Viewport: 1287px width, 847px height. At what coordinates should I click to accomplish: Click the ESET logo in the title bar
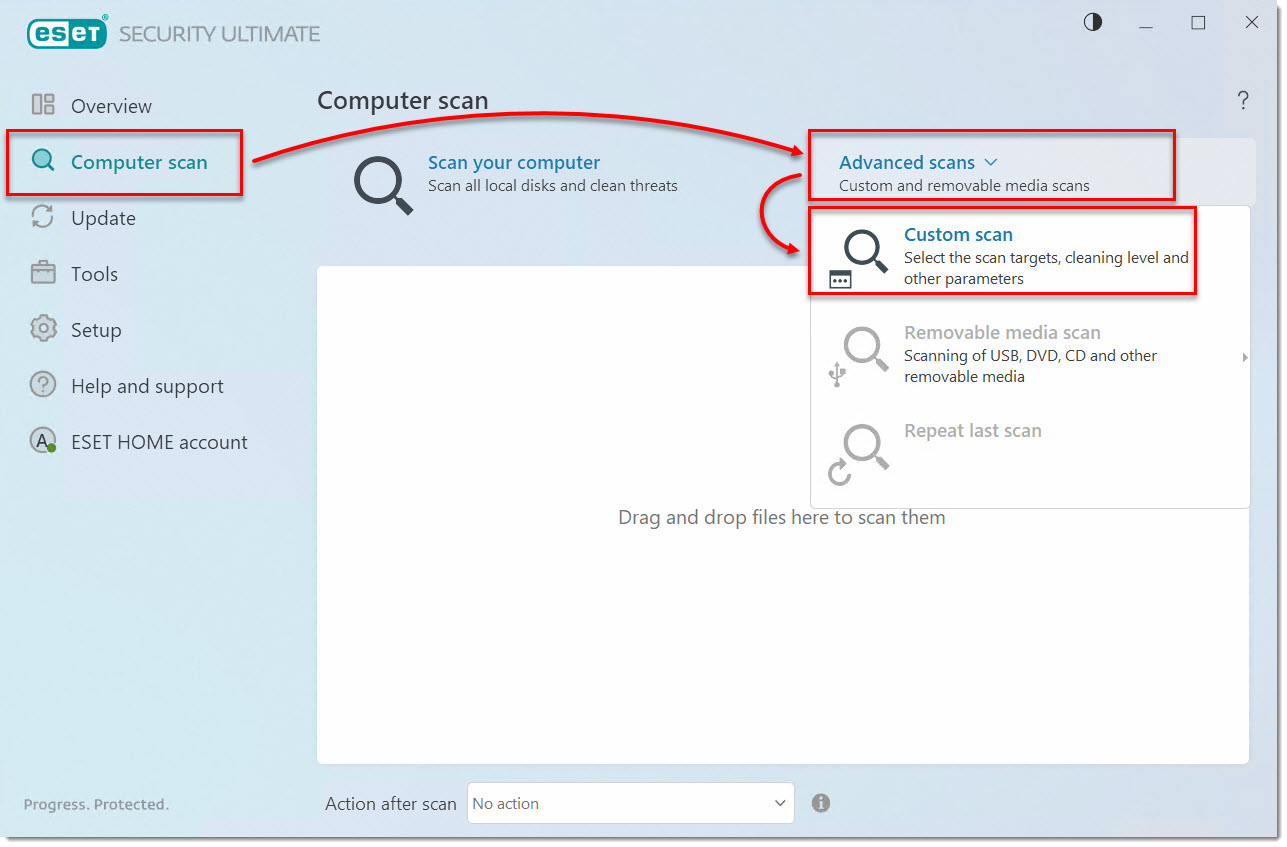[67, 32]
